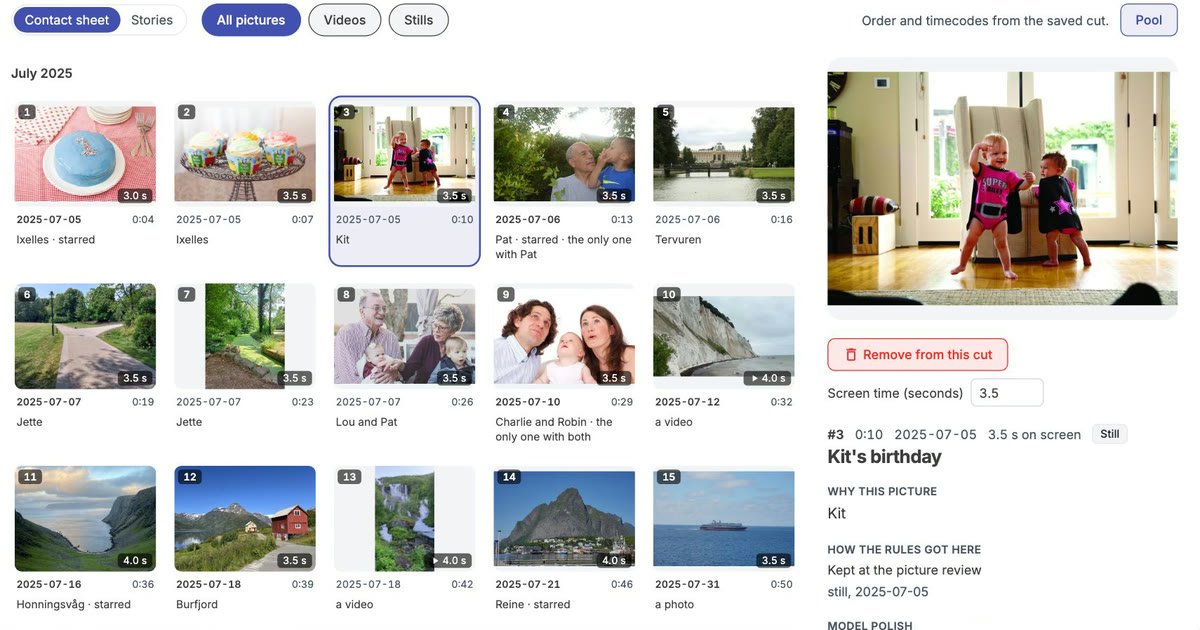
Task: Click the number 1 badge on the cake
Action: click(x=27, y=112)
